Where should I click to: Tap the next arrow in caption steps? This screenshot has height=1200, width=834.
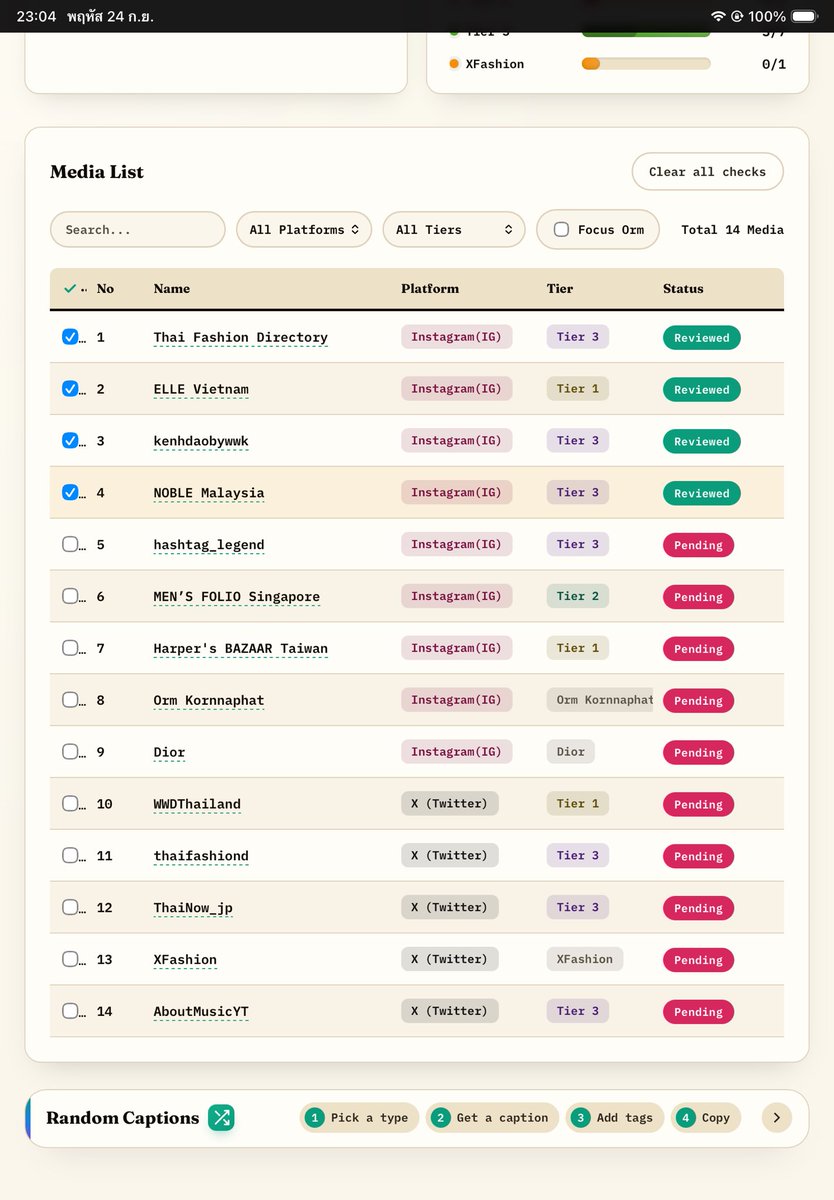click(777, 1118)
